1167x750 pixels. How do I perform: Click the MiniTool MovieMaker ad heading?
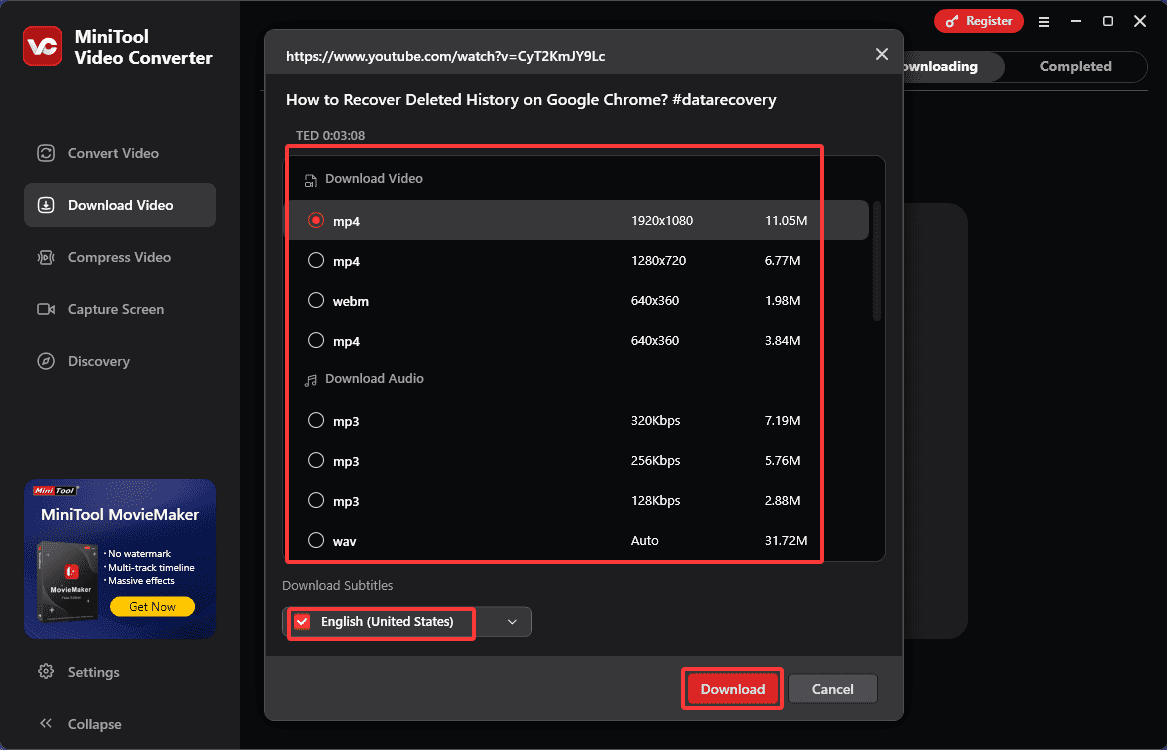coord(120,515)
